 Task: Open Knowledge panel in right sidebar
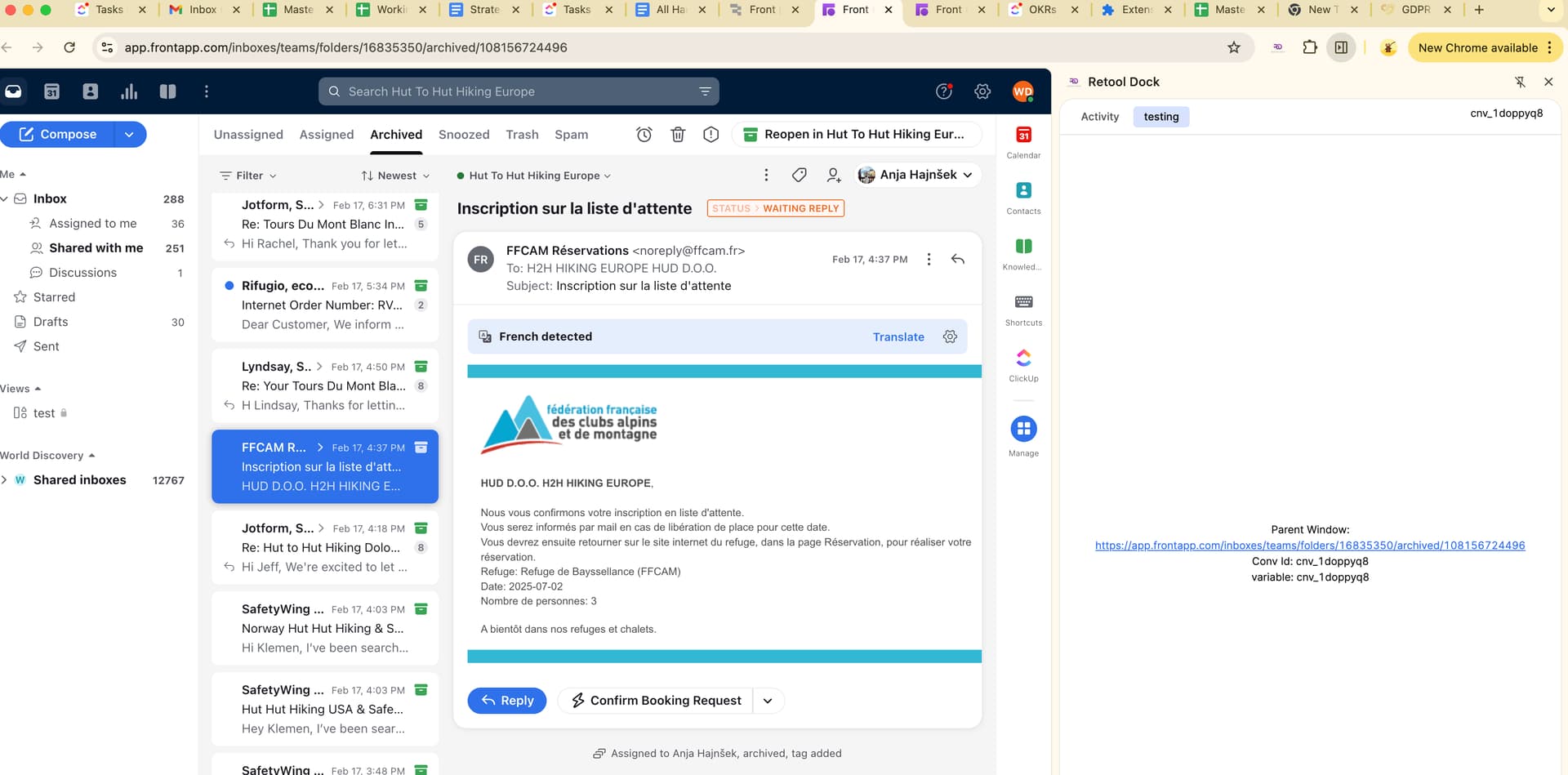(x=1023, y=253)
